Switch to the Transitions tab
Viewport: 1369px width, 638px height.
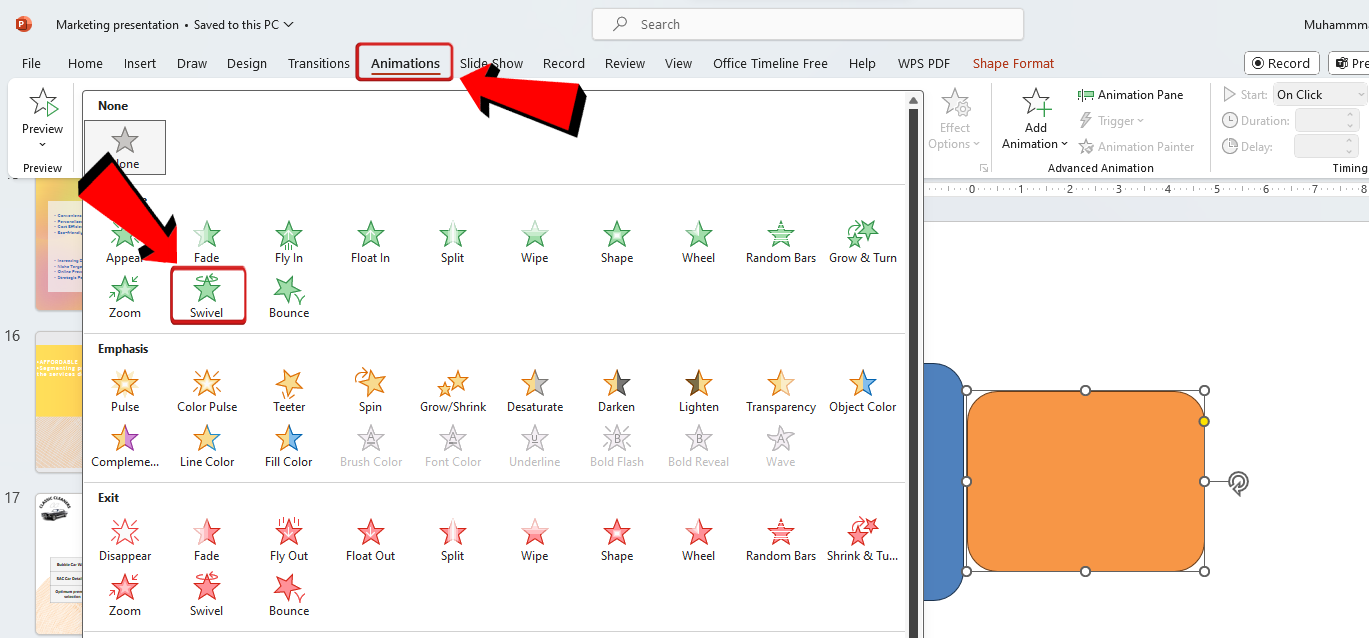tap(318, 63)
